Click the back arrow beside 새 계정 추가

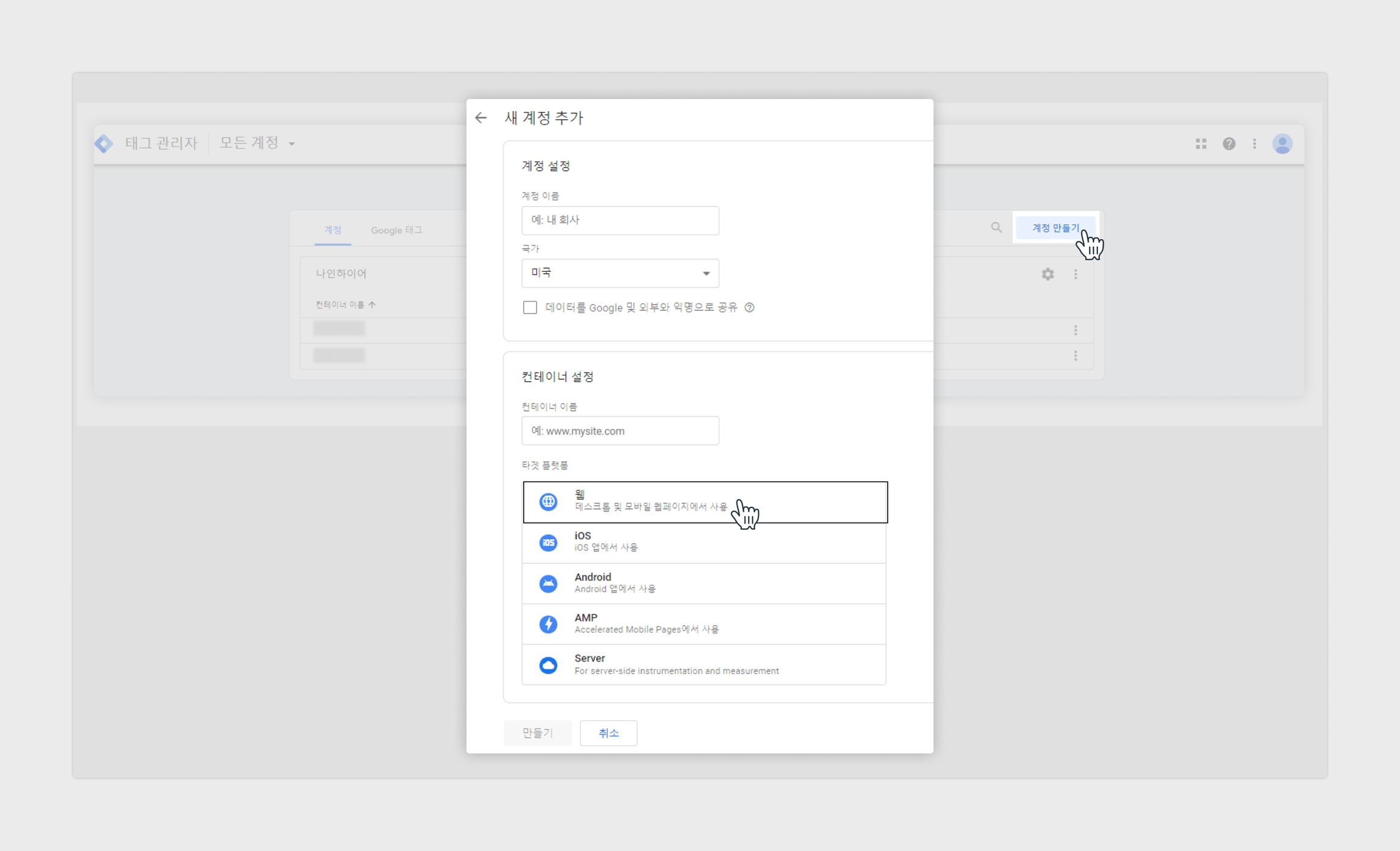click(x=481, y=118)
